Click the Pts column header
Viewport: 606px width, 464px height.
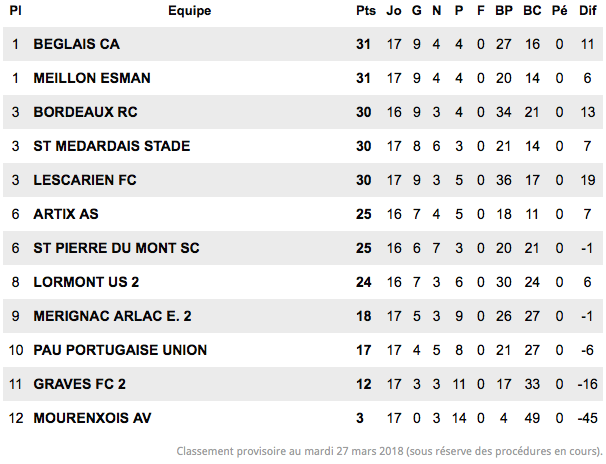[x=366, y=10]
